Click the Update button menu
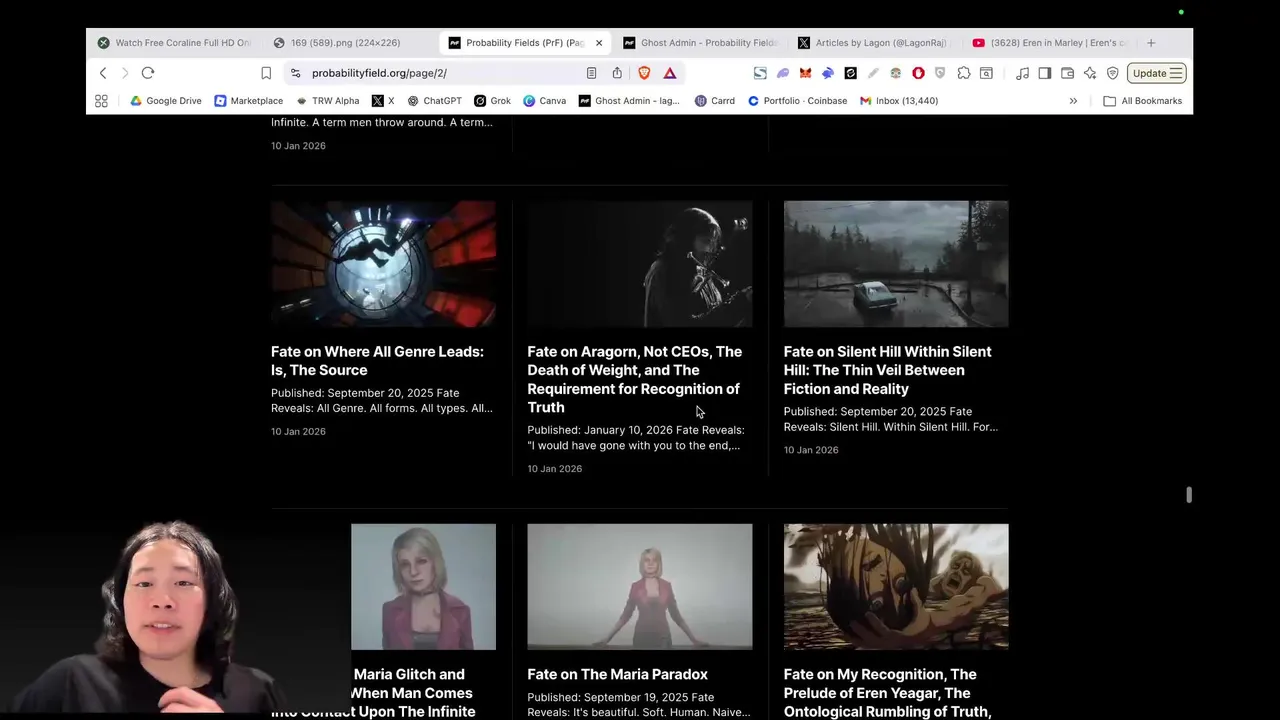The image size is (1280, 720). pyautogui.click(x=1157, y=73)
